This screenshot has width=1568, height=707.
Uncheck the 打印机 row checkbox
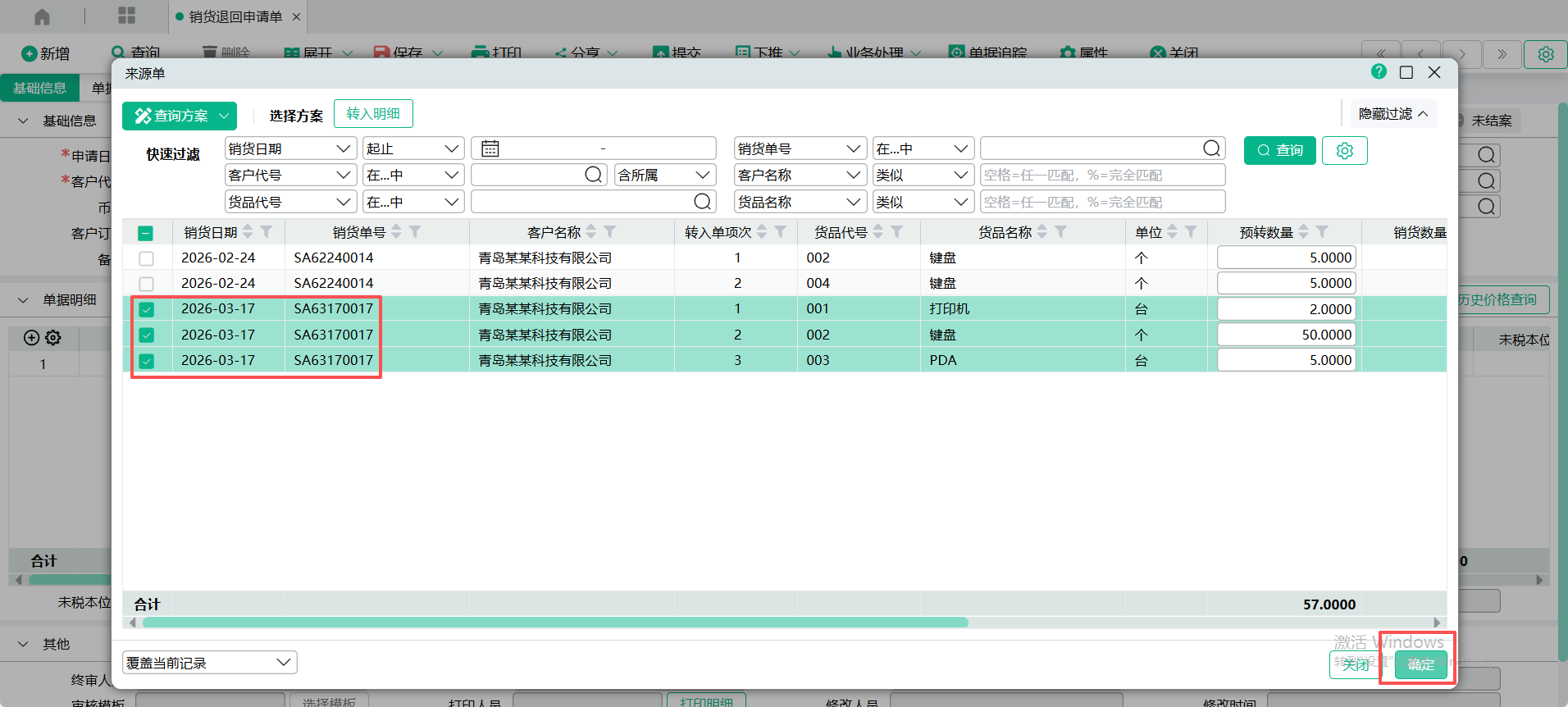point(146,309)
